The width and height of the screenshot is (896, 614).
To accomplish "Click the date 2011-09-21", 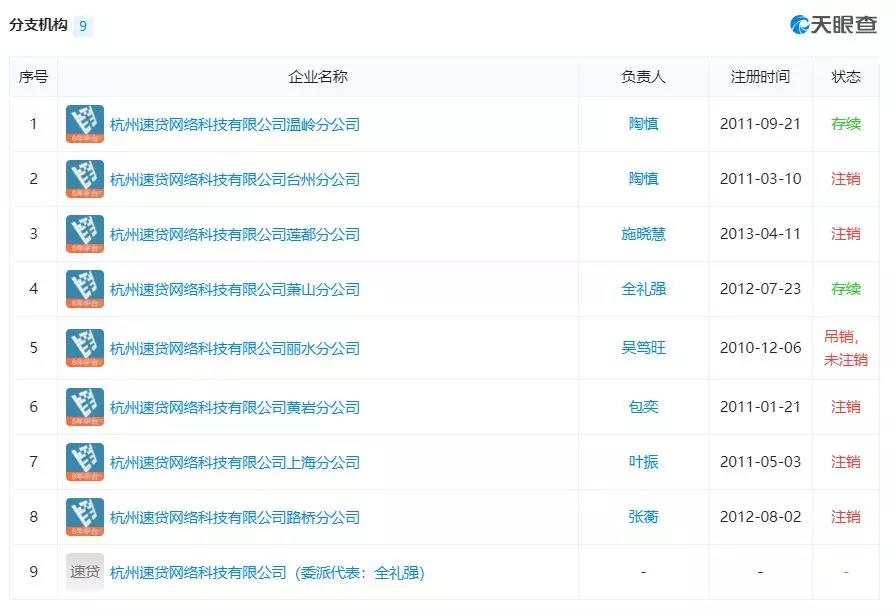I will coord(760,123).
